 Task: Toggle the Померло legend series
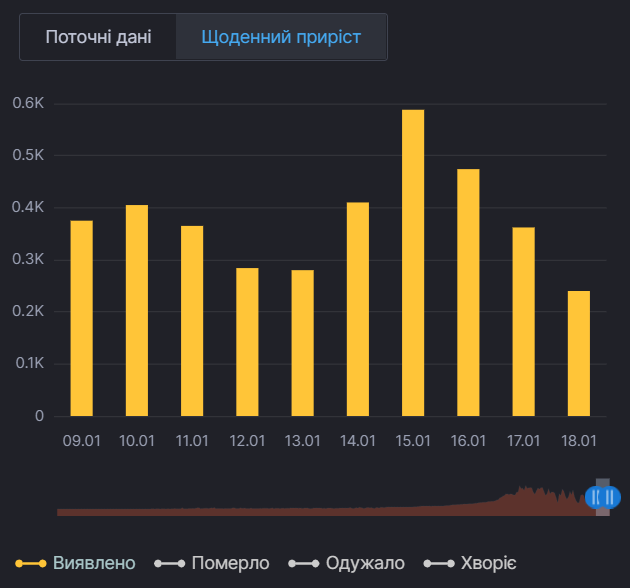[x=230, y=563]
